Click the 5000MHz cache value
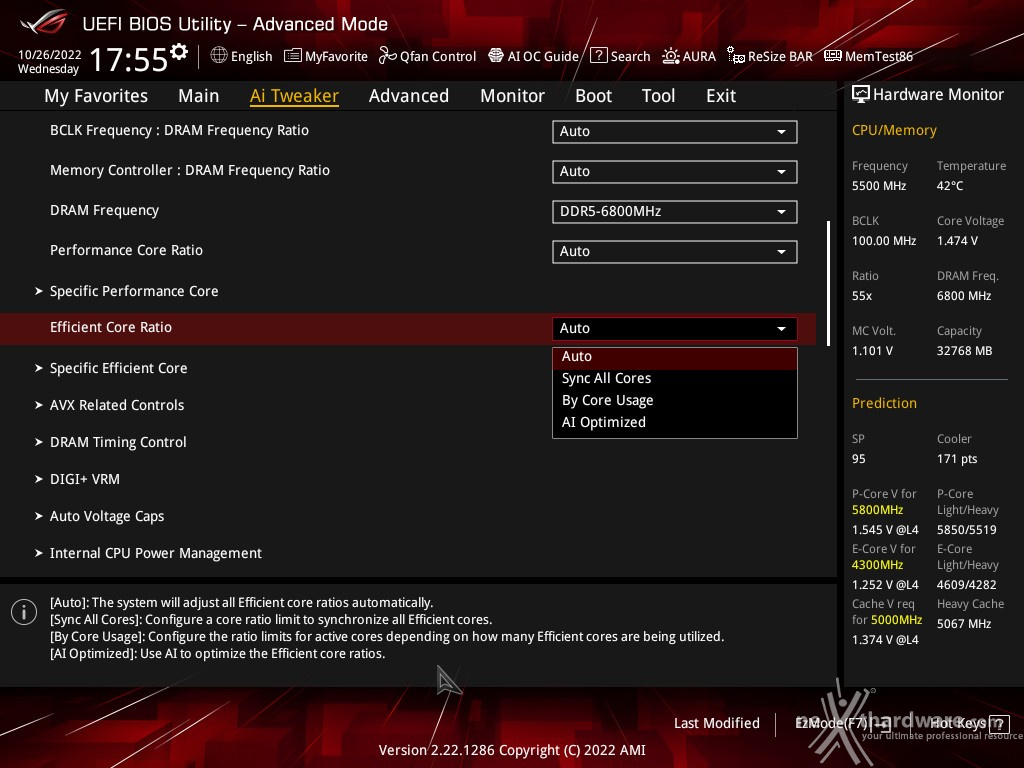The height and width of the screenshot is (768, 1024). [897, 620]
